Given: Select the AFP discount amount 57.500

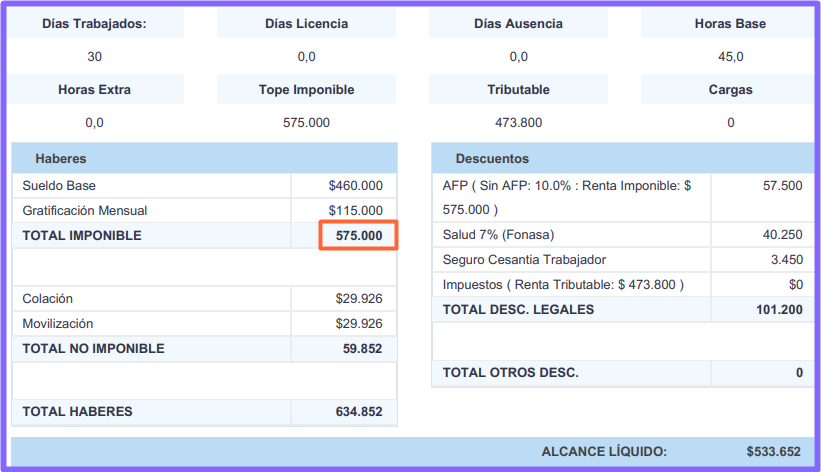Looking at the screenshot, I should (x=782, y=185).
